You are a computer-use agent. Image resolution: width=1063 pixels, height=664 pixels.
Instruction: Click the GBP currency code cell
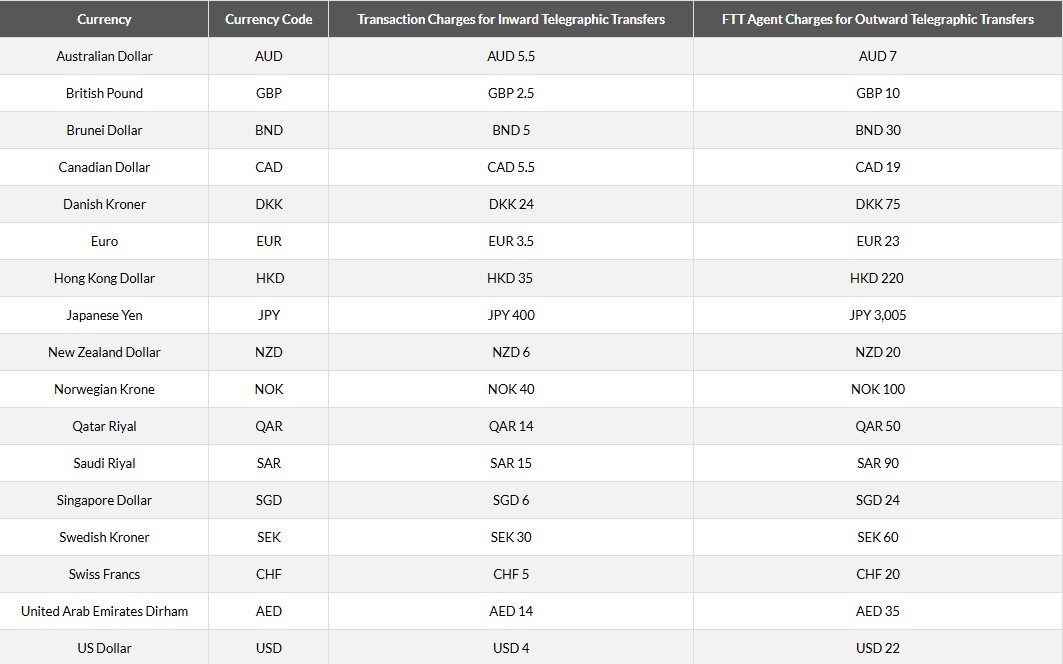pos(268,93)
